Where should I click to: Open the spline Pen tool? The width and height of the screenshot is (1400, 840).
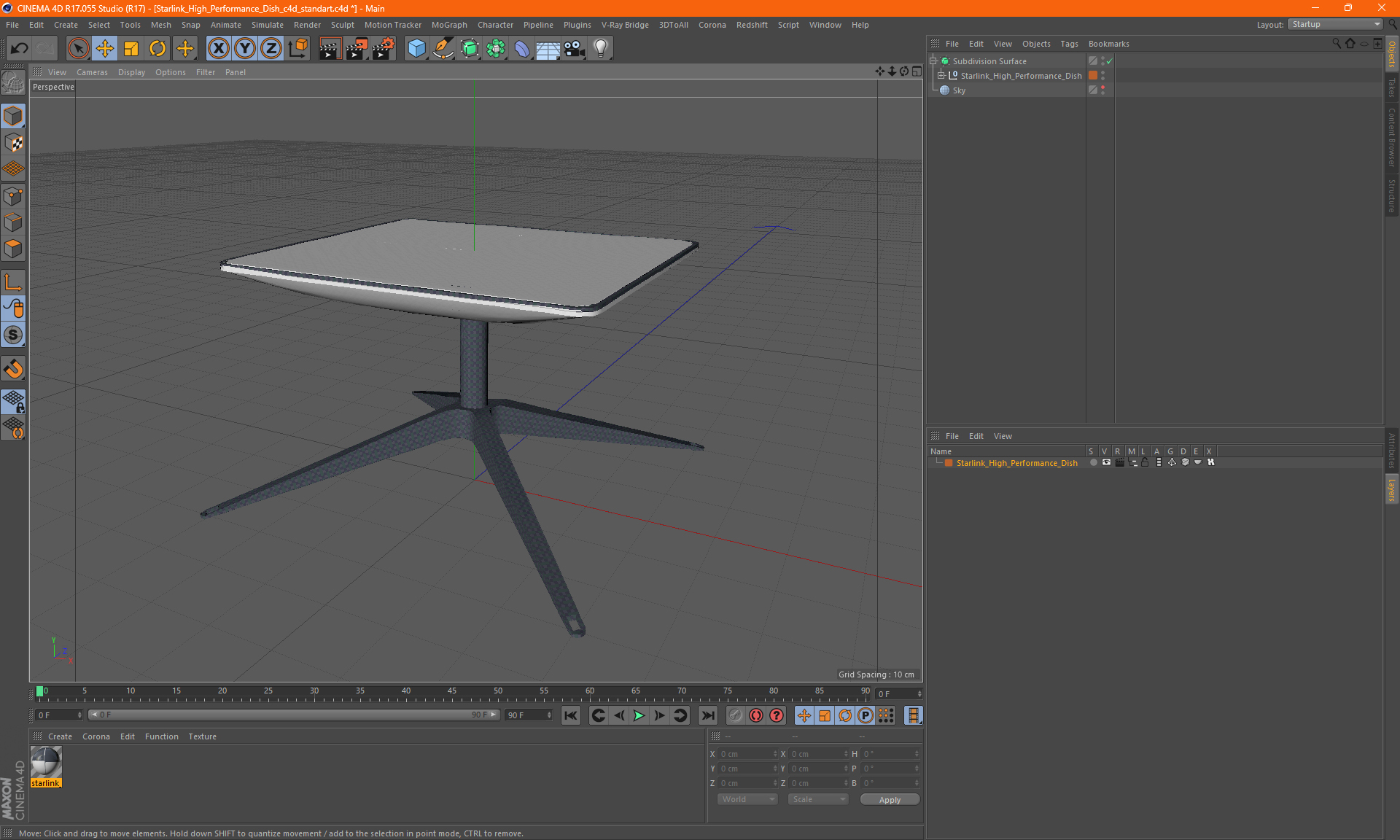[x=443, y=48]
